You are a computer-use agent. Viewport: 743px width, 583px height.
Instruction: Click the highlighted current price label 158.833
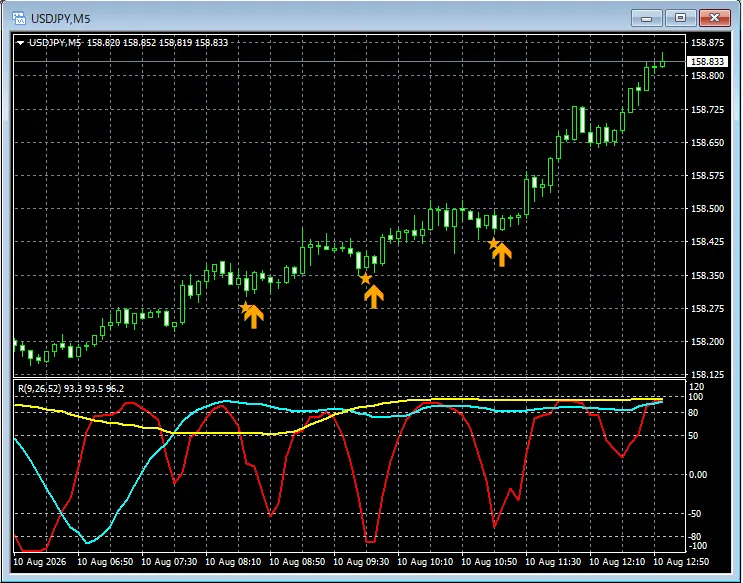pyautogui.click(x=707, y=62)
